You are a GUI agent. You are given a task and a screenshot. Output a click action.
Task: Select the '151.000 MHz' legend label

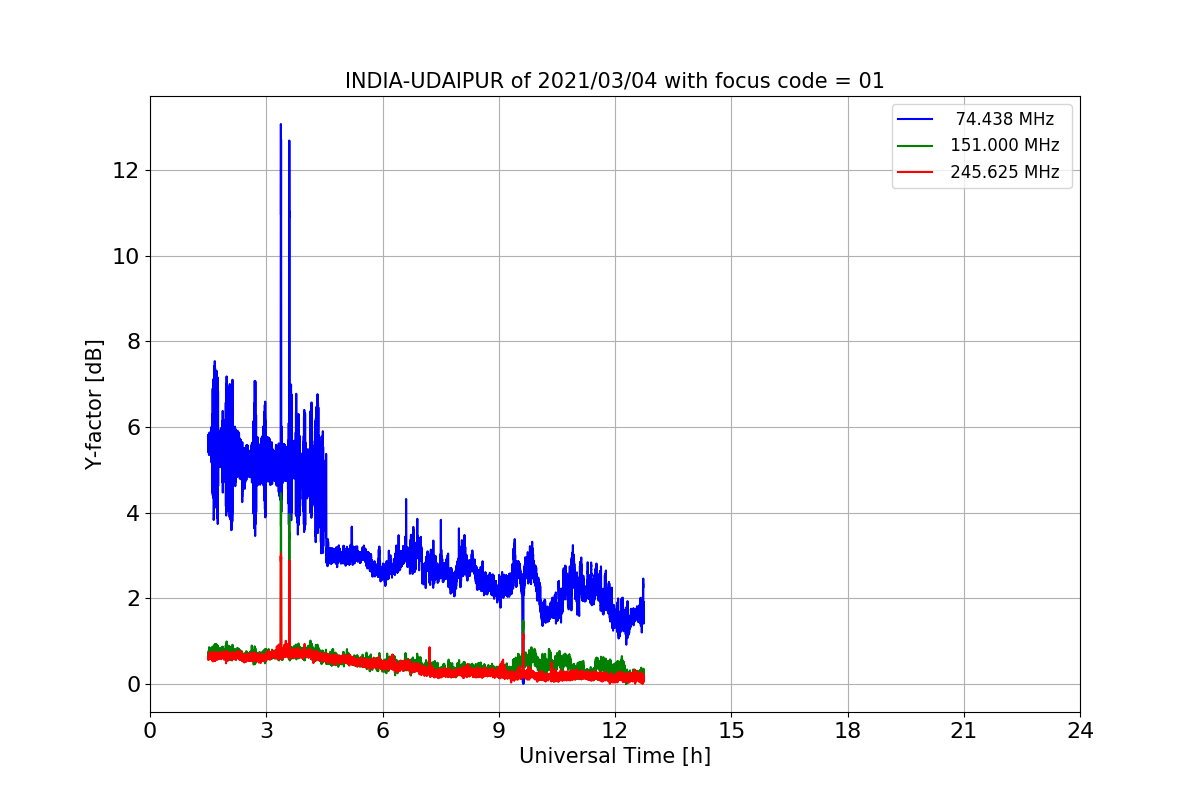pyautogui.click(x=1005, y=145)
